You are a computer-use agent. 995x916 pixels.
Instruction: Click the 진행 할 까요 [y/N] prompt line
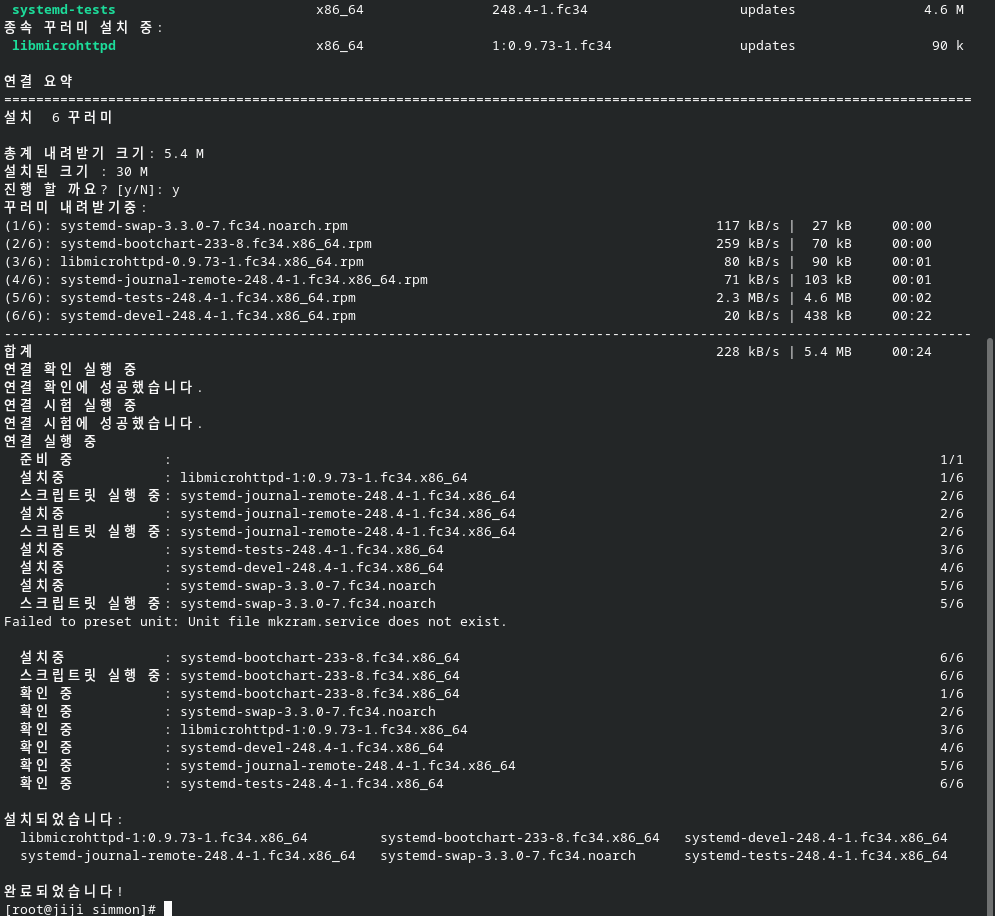click(x=92, y=190)
